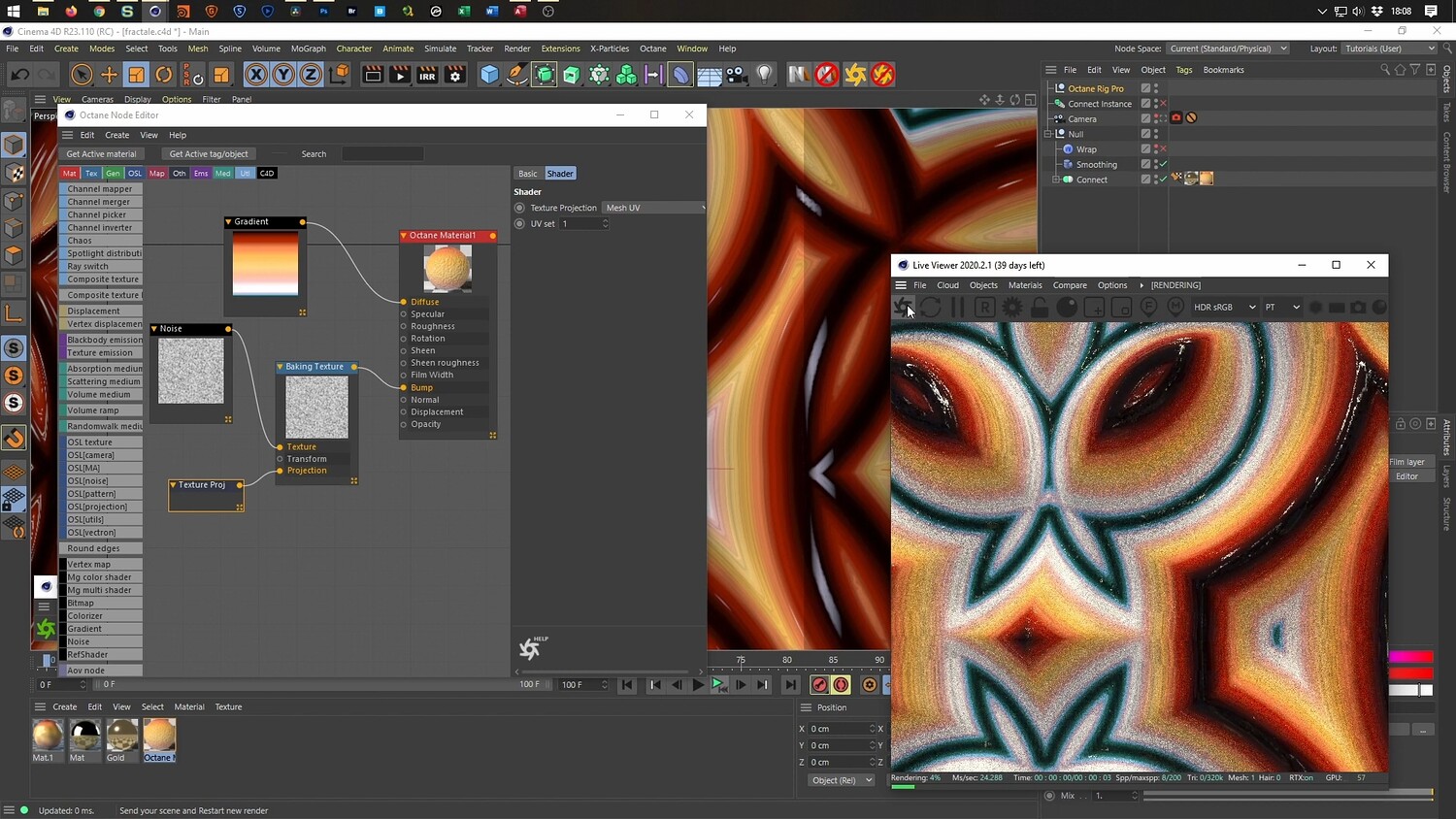Toggle X axis lock
Screen dimensions: 1456x819
pyautogui.click(x=255, y=75)
